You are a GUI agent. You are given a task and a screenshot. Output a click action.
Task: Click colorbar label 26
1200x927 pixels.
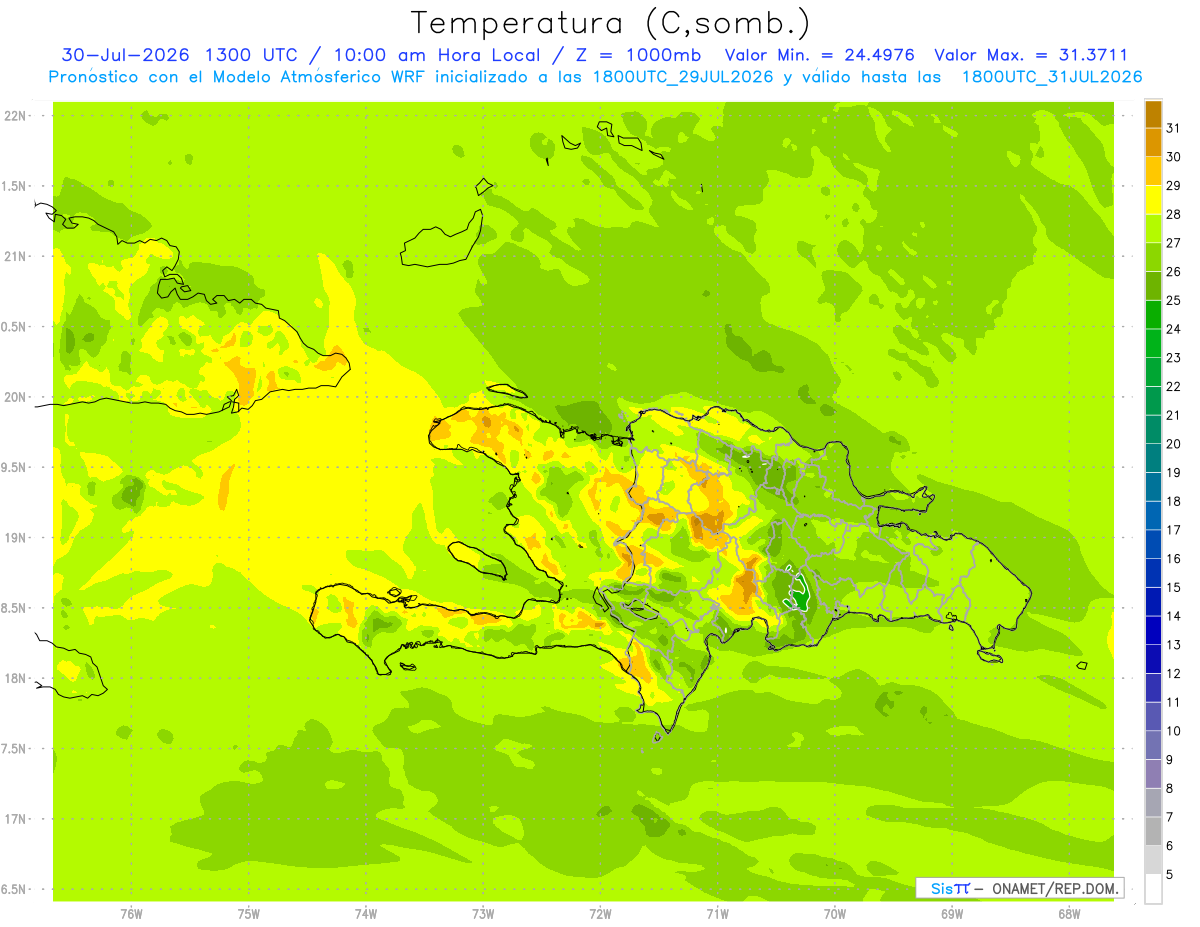(x=1174, y=271)
